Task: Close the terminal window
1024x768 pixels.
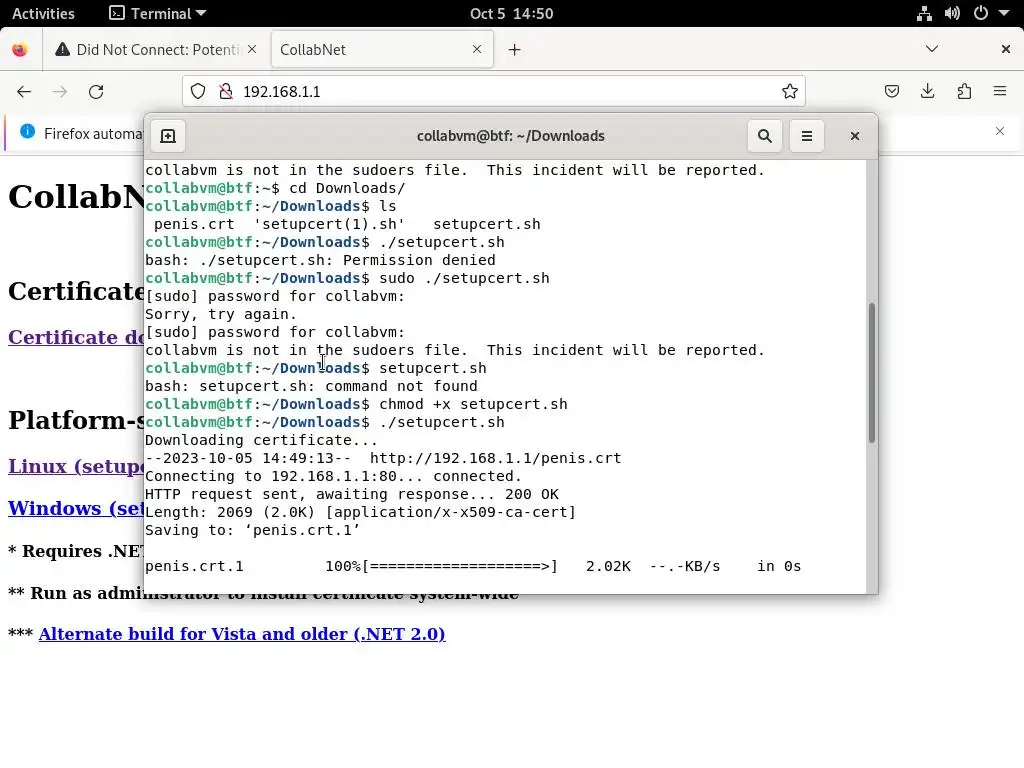Action: tap(854, 136)
